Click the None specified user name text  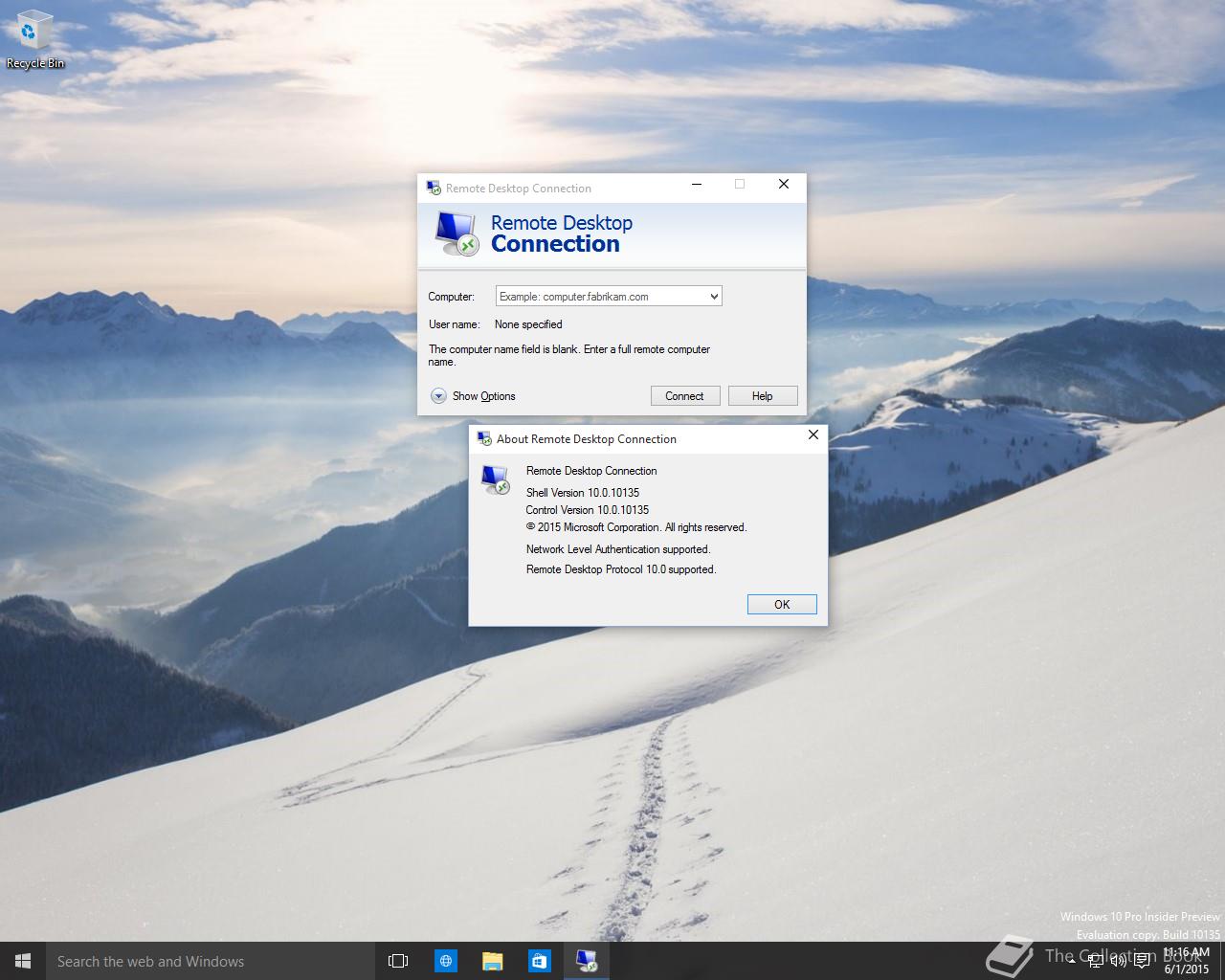click(528, 324)
